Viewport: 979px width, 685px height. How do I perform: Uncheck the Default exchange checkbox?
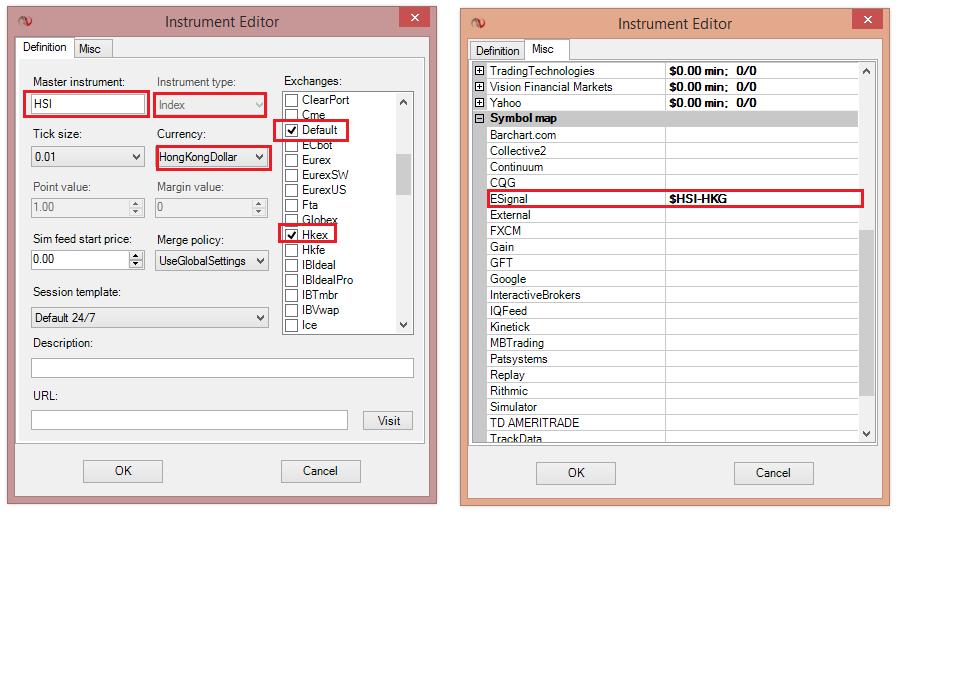[292, 130]
